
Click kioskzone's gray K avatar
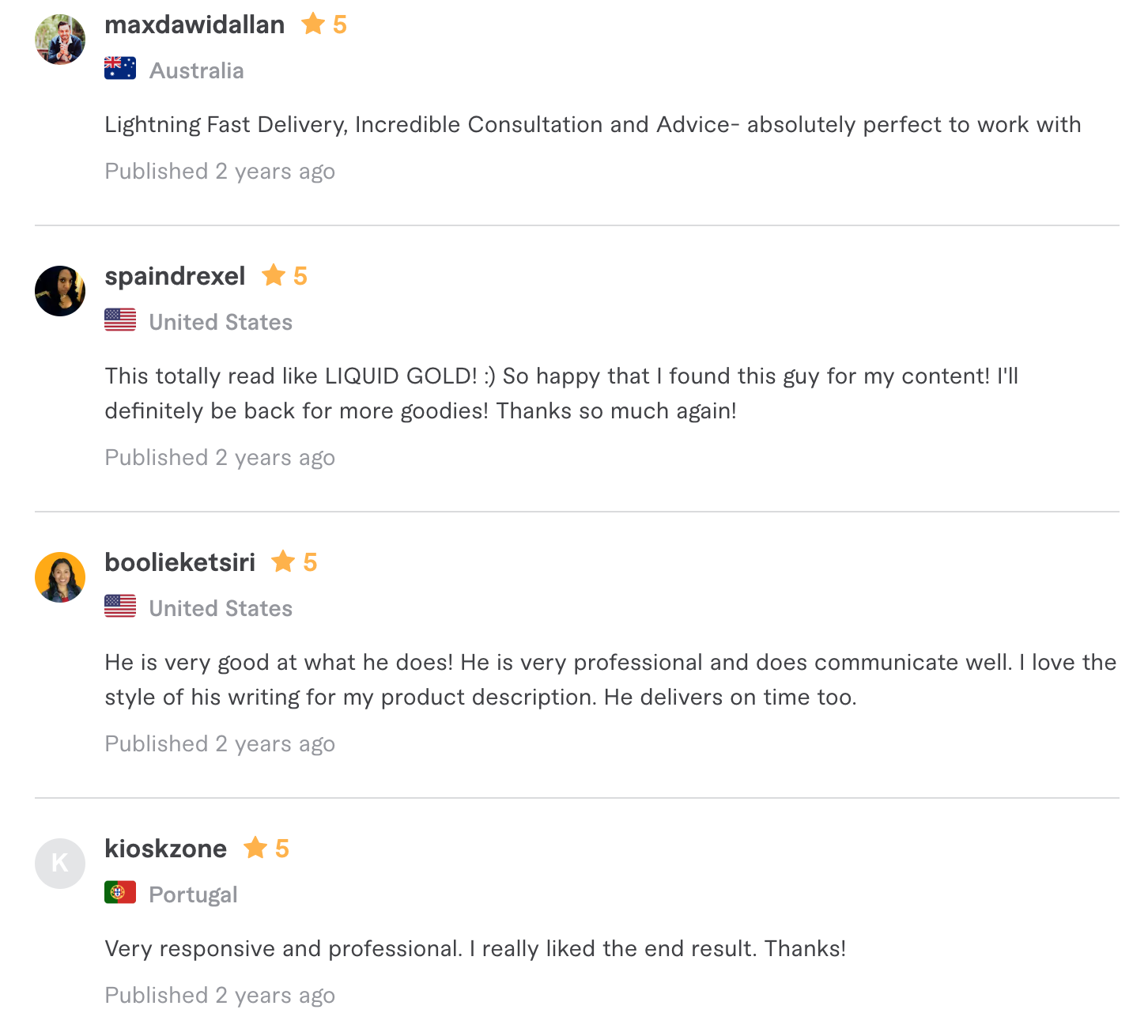click(60, 864)
